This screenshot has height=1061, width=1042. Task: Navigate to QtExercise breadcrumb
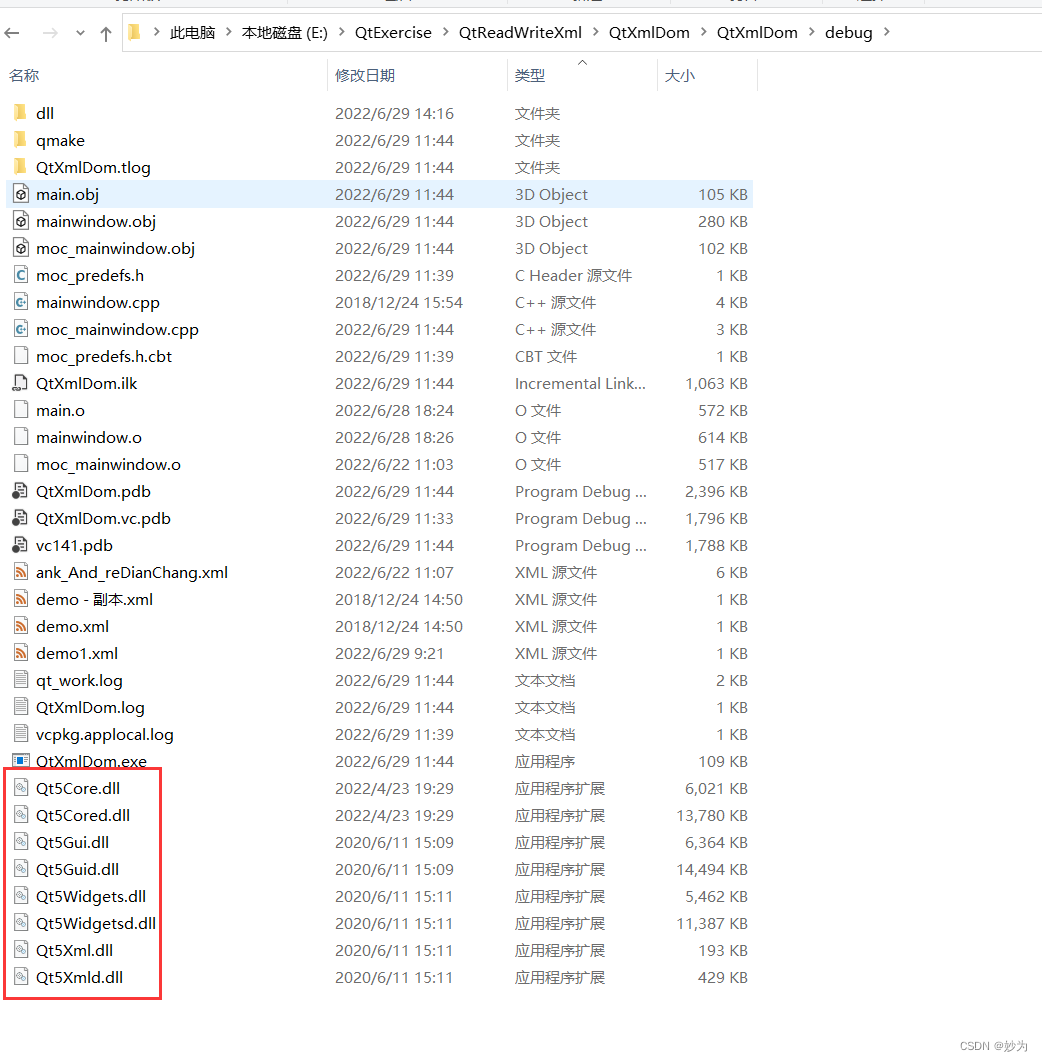click(393, 32)
